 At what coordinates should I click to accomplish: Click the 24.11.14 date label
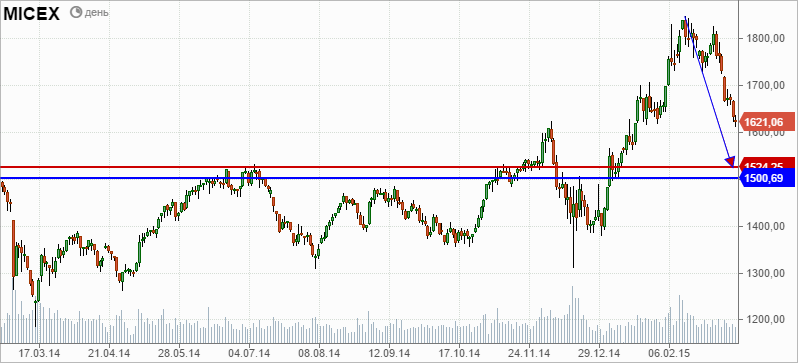529,352
